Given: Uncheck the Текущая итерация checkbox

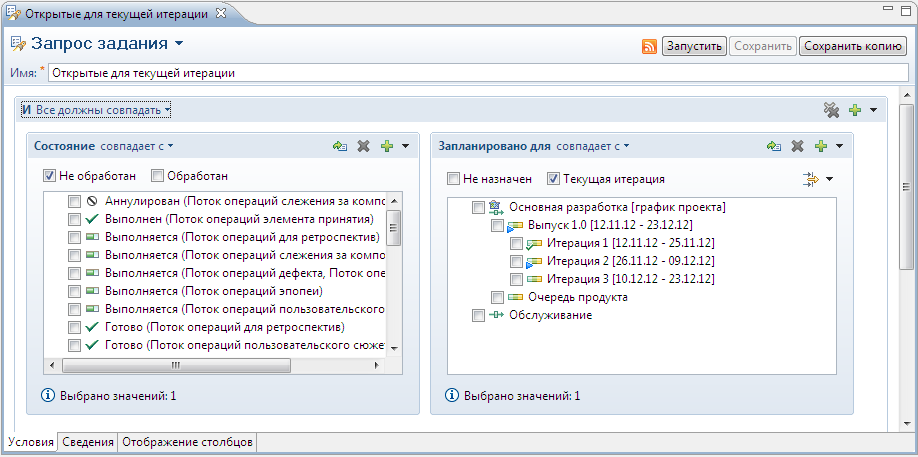Looking at the screenshot, I should (x=553, y=179).
